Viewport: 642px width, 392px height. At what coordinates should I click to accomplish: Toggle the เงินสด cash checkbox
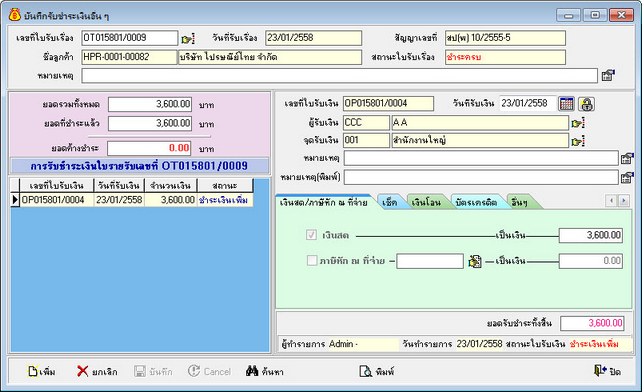(312, 235)
